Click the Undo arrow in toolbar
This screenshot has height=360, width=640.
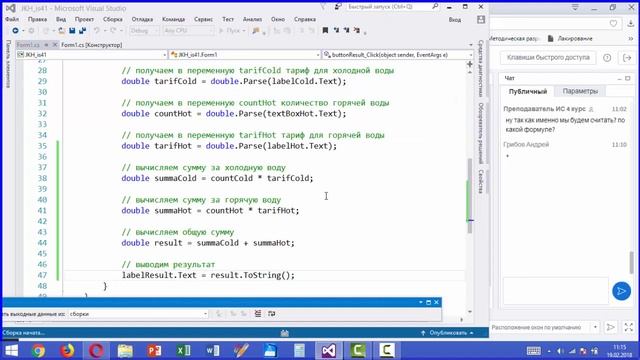coord(97,31)
